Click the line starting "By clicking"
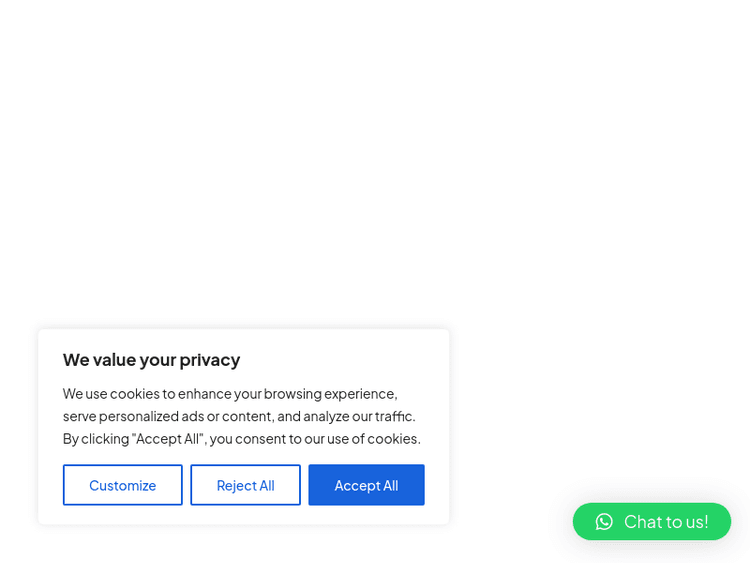 click(x=241, y=438)
